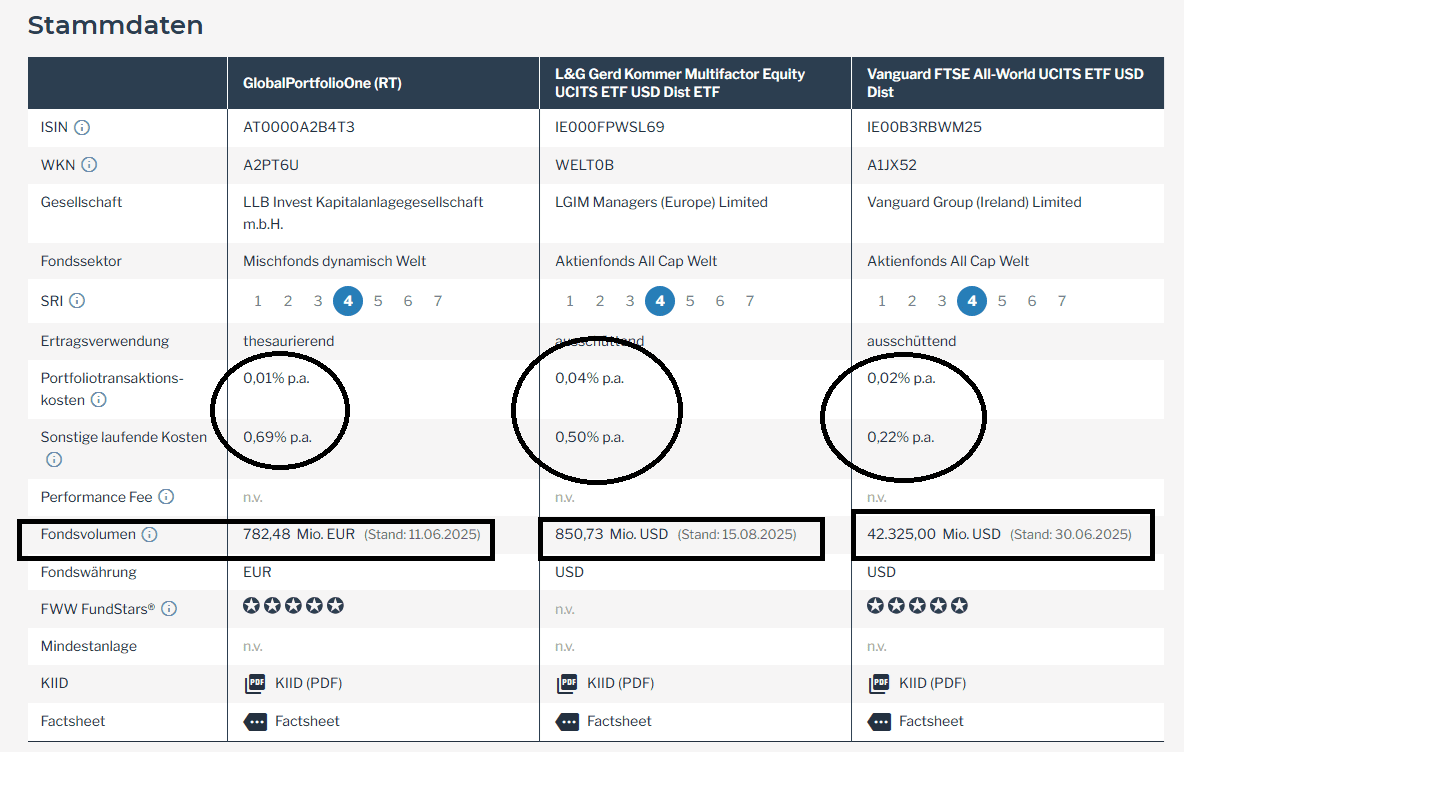
Task: Open KIID (PDF) link for L&G Gerd Kommer ETF
Action: 620,684
